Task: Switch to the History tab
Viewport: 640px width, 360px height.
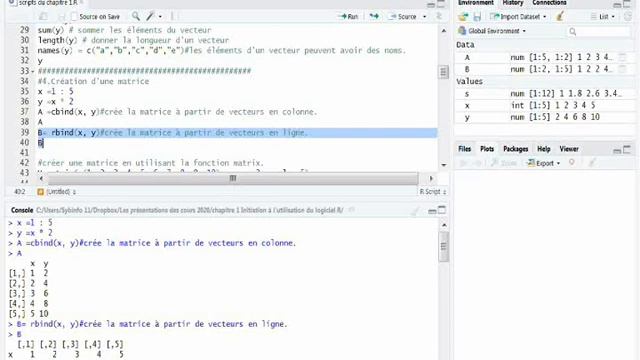Action: 513,3
